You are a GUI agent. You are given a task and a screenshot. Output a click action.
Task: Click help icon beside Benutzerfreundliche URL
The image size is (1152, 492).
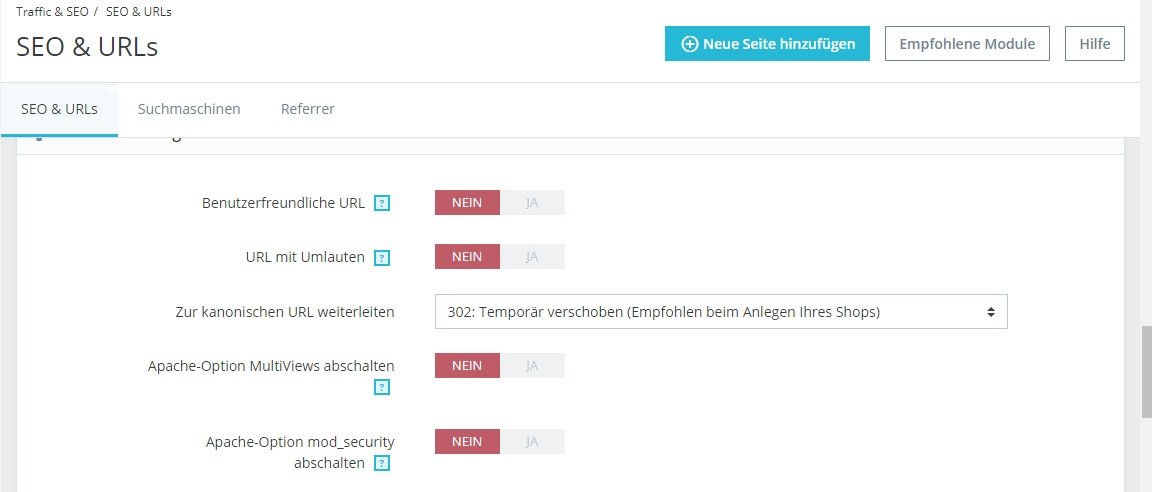click(382, 204)
